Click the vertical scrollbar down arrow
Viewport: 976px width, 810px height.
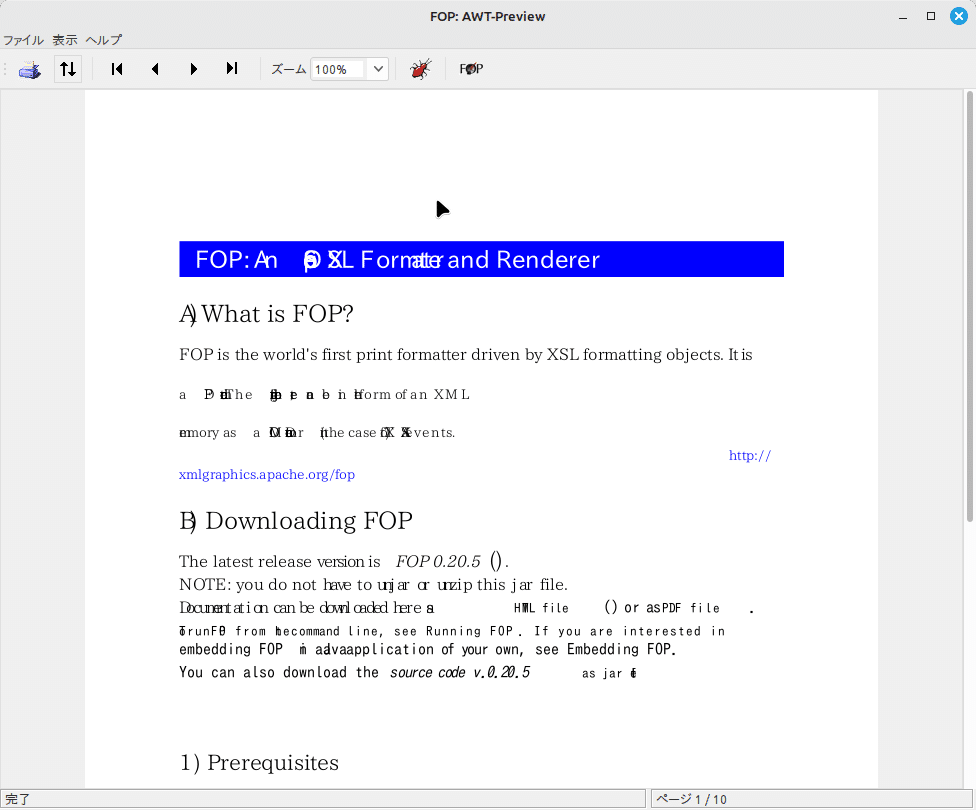click(967, 779)
